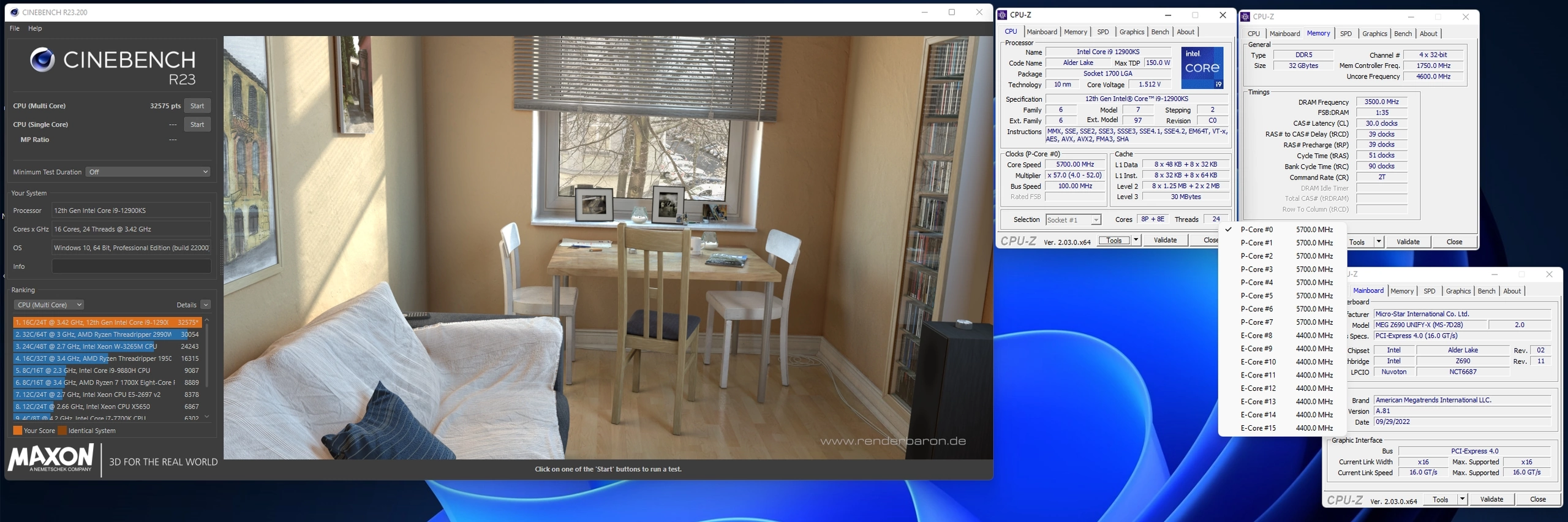Choose P-Core #3 from the core clock menu
The height and width of the screenshot is (522, 1568).
click(1282, 270)
